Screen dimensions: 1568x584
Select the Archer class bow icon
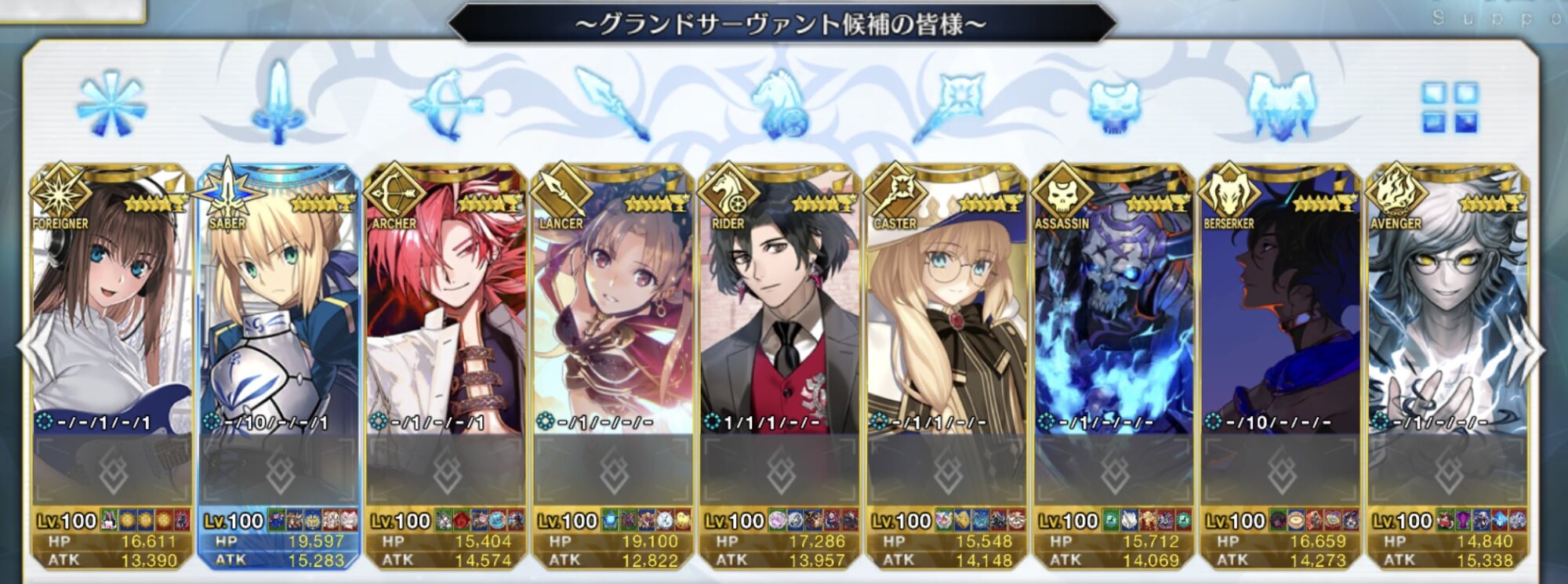click(x=445, y=104)
